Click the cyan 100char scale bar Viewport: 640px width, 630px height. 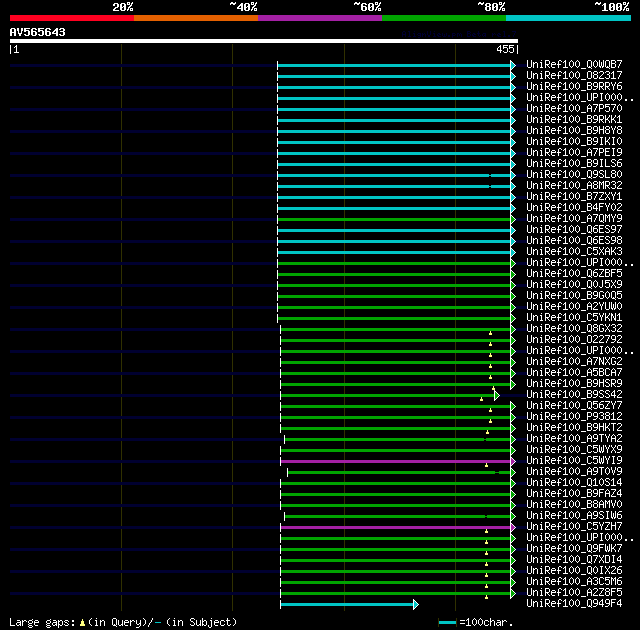point(447,623)
